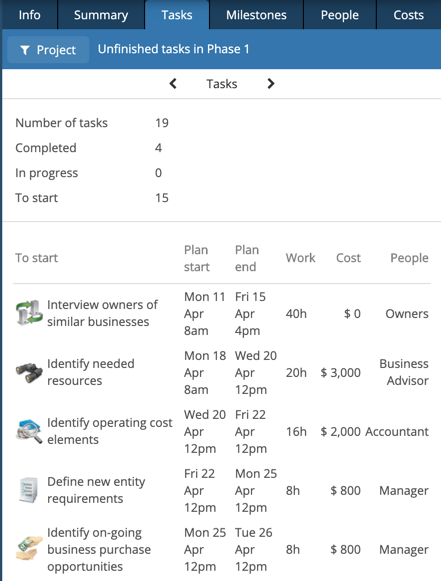This screenshot has width=441, height=581.
Task: Click the binoculars icon for Identify needed resources
Action: pyautogui.click(x=29, y=372)
